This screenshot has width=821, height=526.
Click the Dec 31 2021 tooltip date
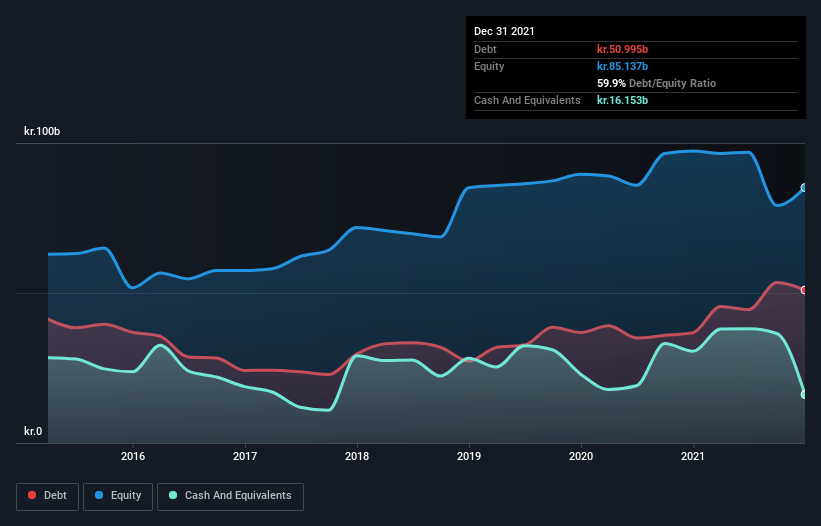pos(504,31)
